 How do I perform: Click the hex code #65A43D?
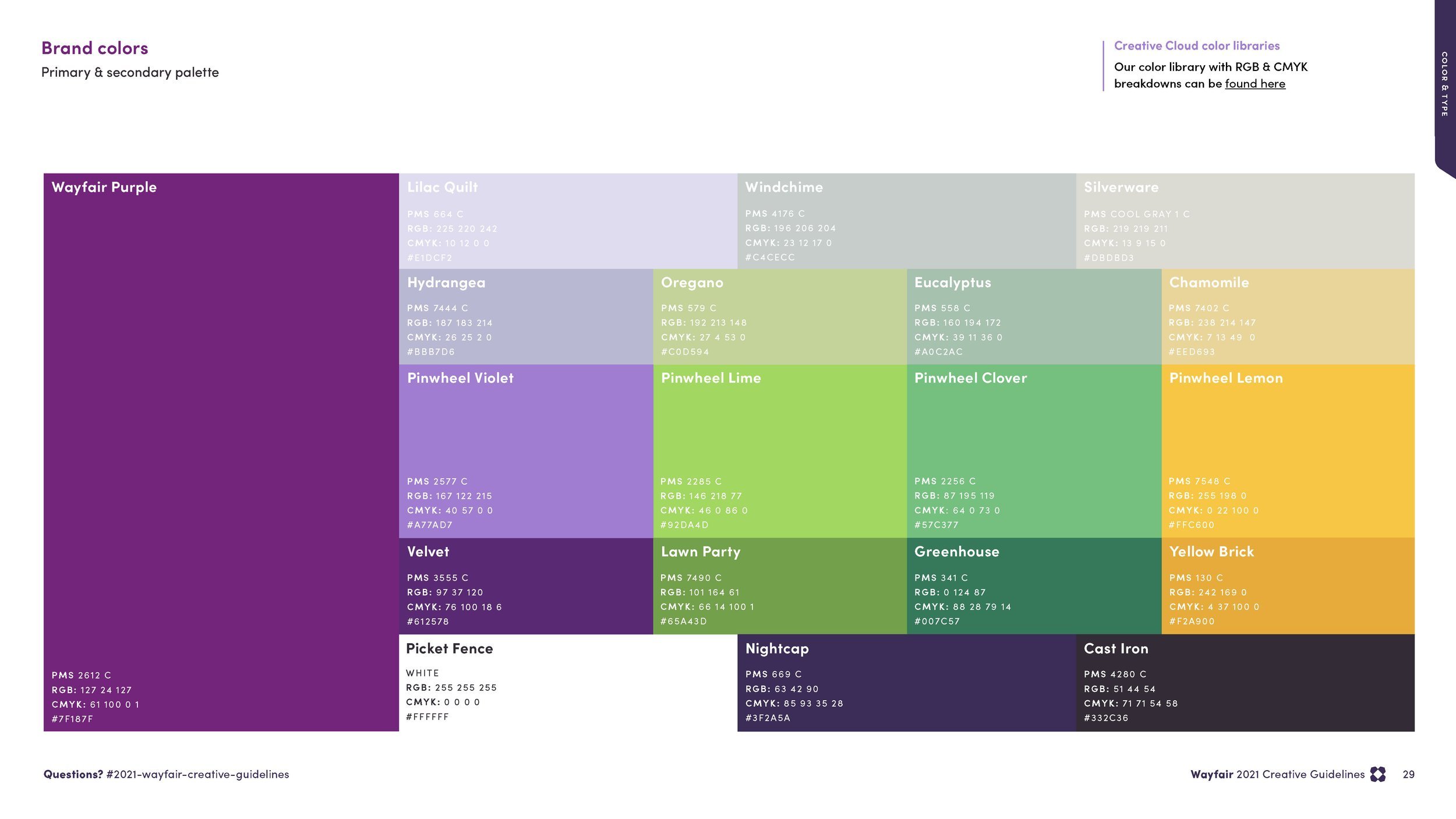pyautogui.click(x=684, y=621)
